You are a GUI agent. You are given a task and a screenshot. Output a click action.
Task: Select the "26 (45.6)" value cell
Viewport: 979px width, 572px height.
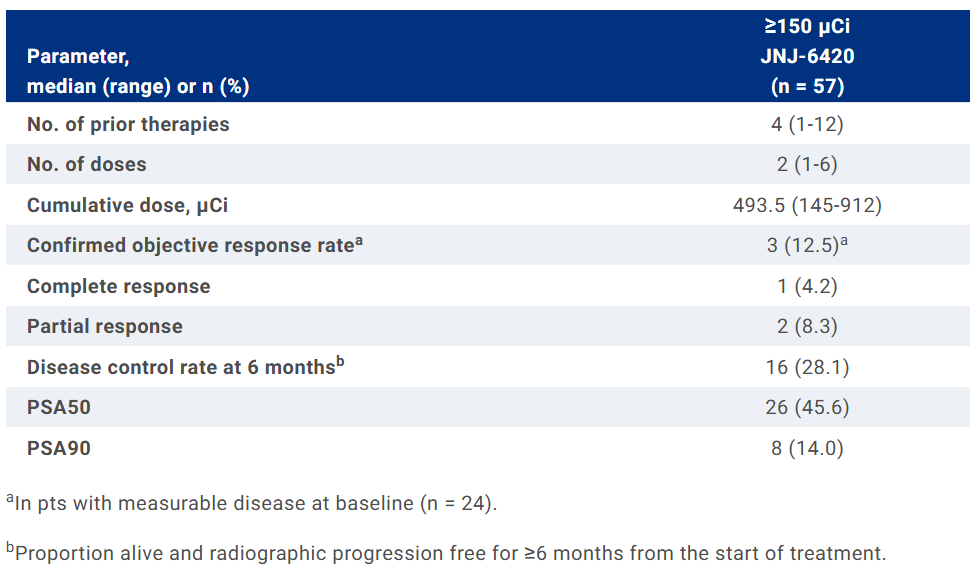pyautogui.click(x=807, y=408)
